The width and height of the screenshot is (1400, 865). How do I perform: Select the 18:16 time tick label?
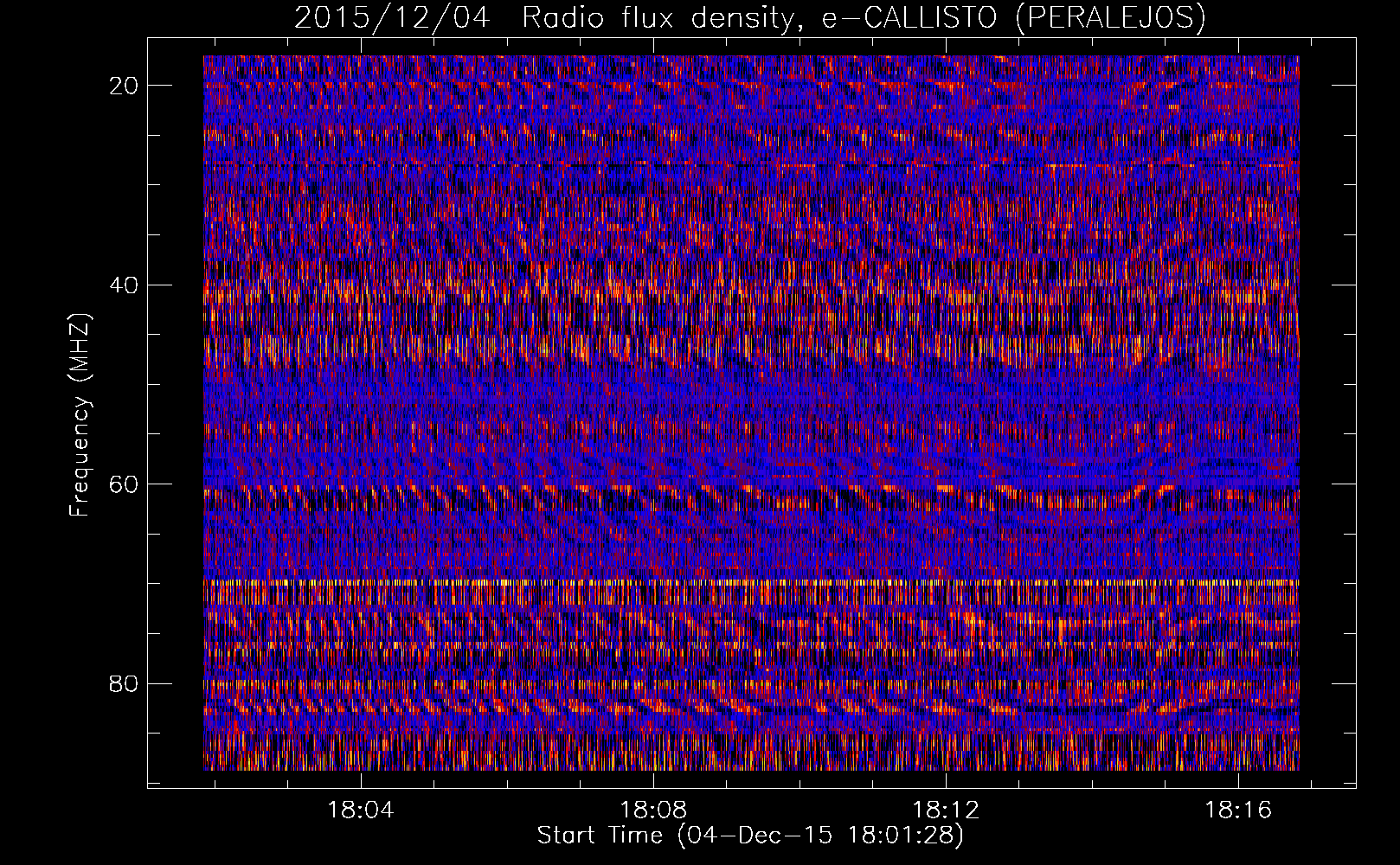pyautogui.click(x=1239, y=811)
